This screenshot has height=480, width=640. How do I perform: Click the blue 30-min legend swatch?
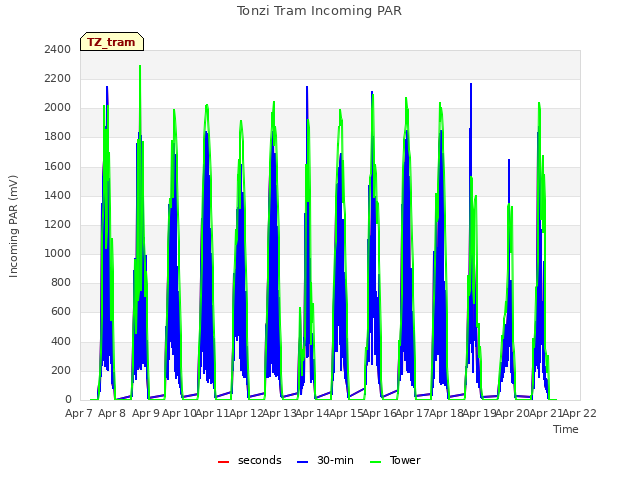pyautogui.click(x=302, y=462)
